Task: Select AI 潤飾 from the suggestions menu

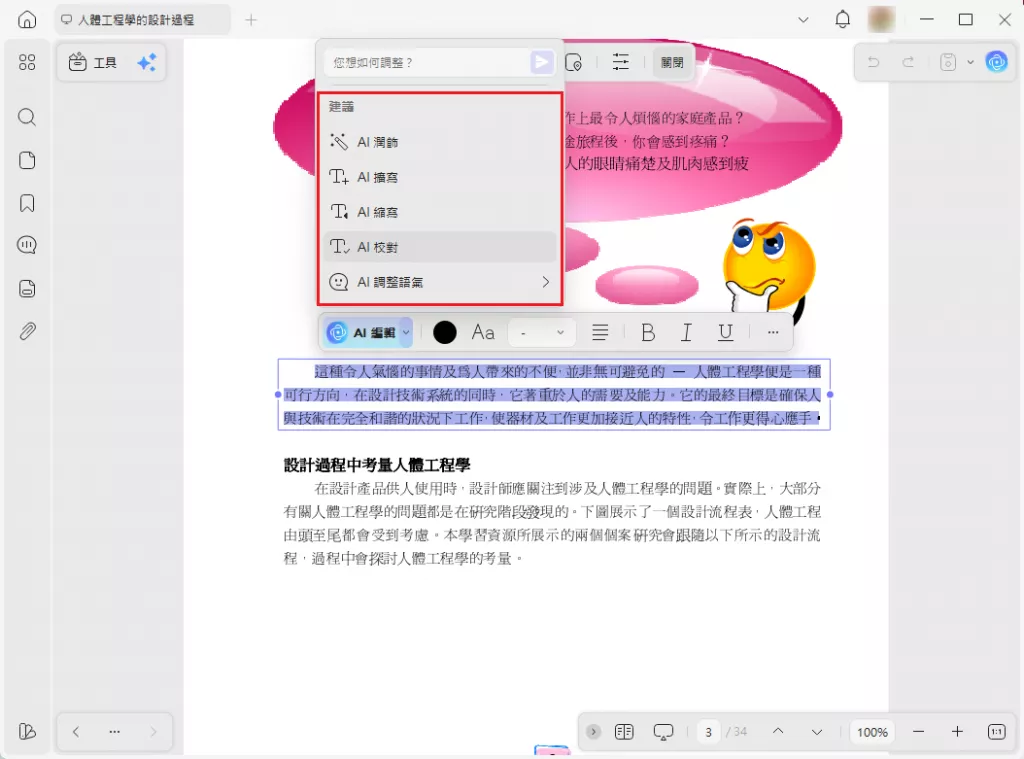Action: [377, 141]
